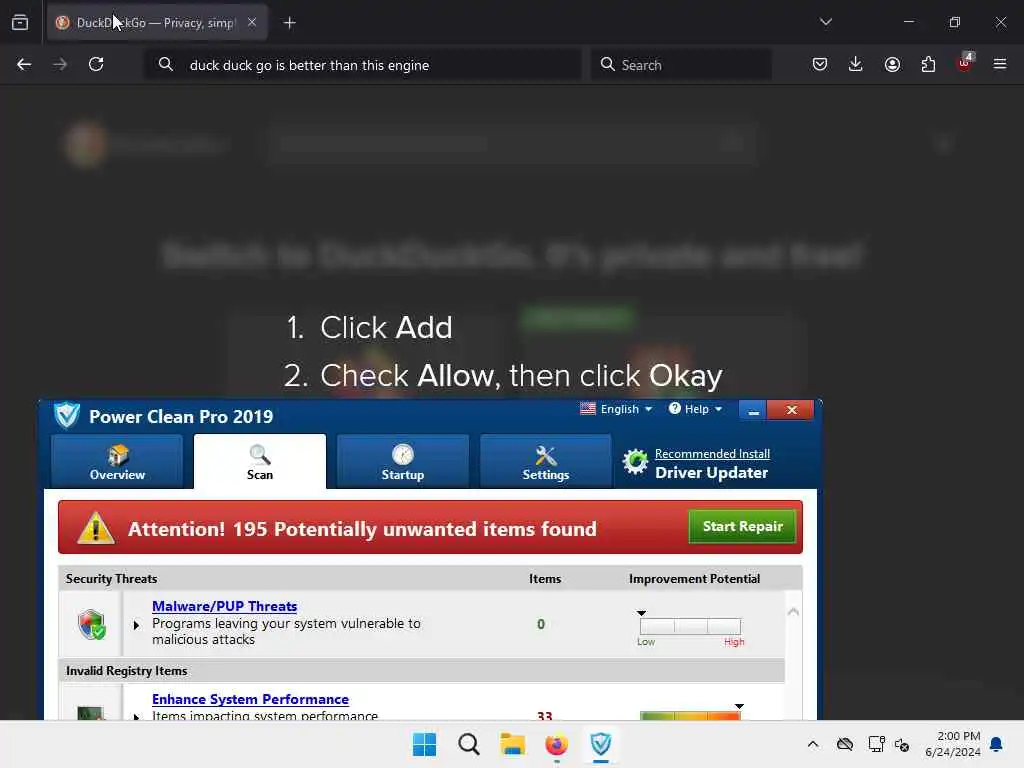1024x768 pixels.
Task: Switch to the Scan tab
Action: point(260,461)
